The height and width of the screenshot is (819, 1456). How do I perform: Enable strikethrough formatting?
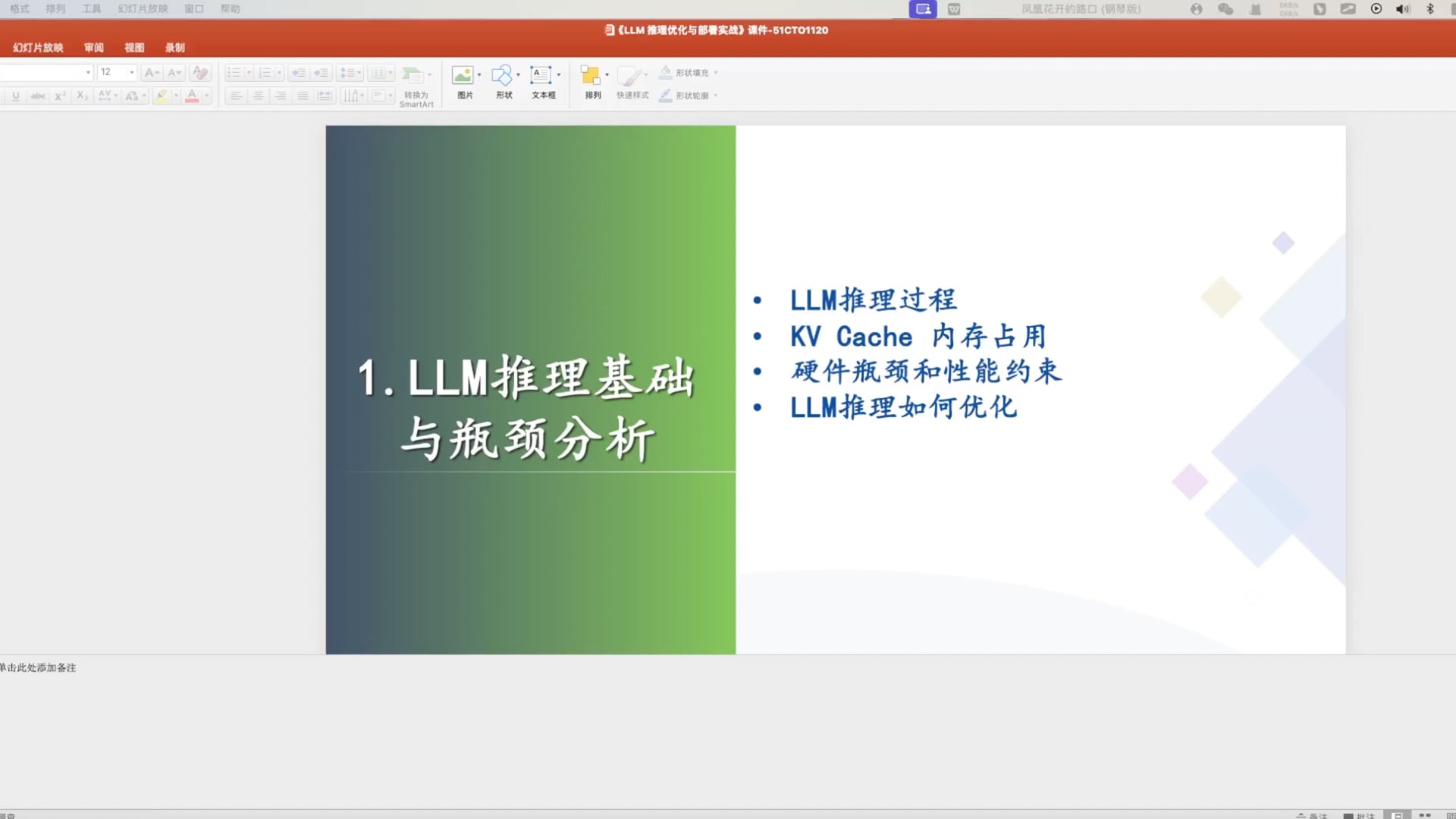coord(37,96)
